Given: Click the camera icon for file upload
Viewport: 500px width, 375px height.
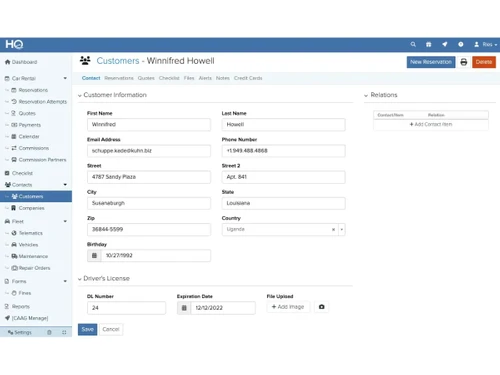Looking at the screenshot, I should [322, 307].
